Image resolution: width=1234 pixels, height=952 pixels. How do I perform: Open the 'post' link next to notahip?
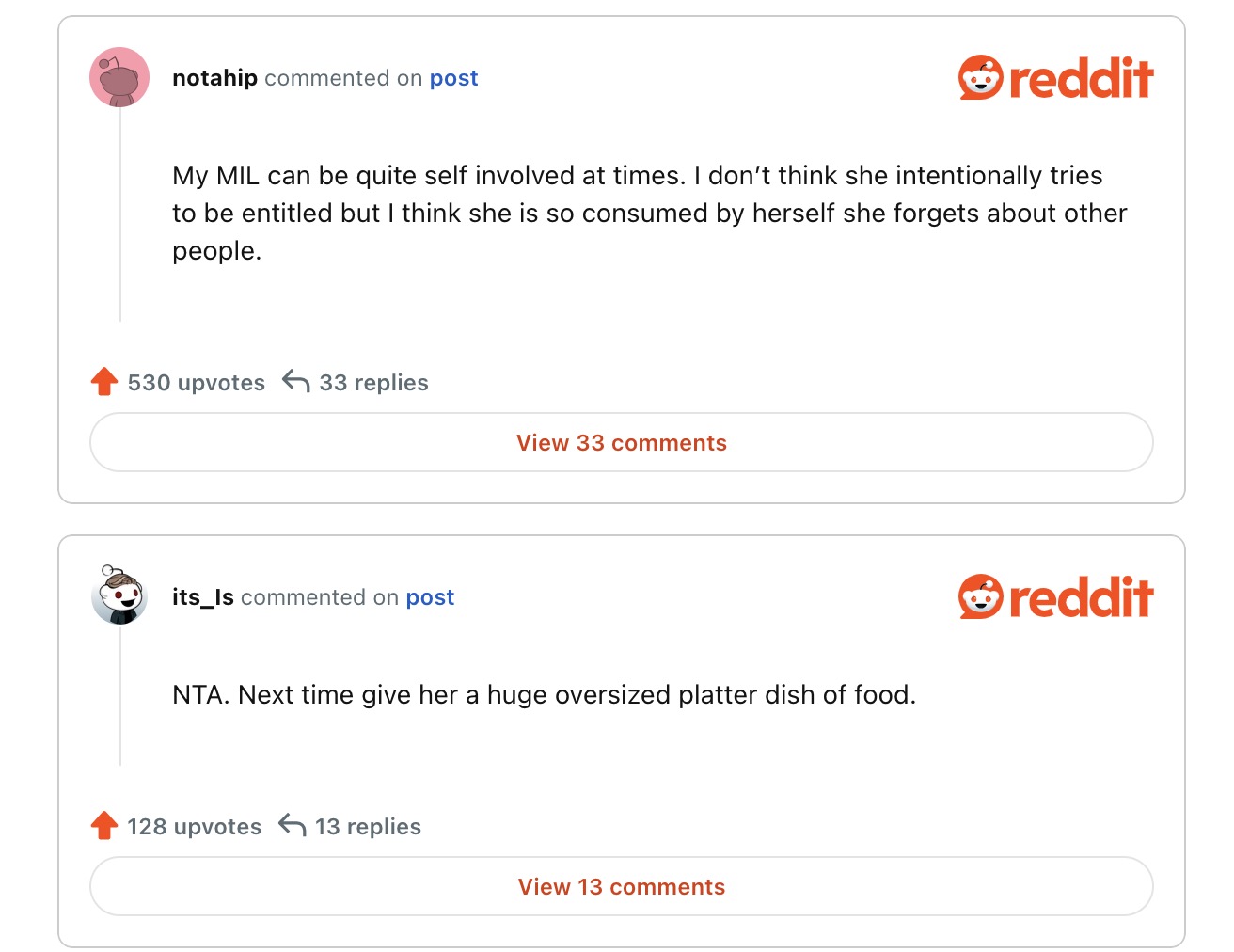pyautogui.click(x=453, y=78)
